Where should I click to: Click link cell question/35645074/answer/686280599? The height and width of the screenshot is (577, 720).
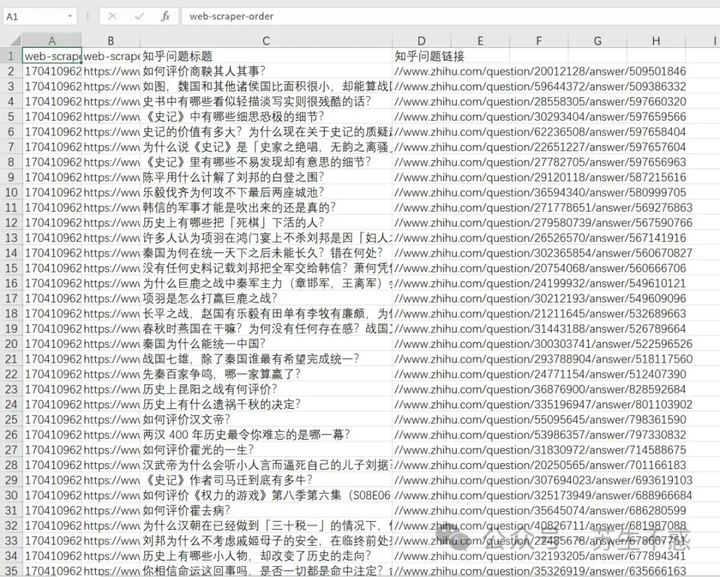tap(540, 510)
